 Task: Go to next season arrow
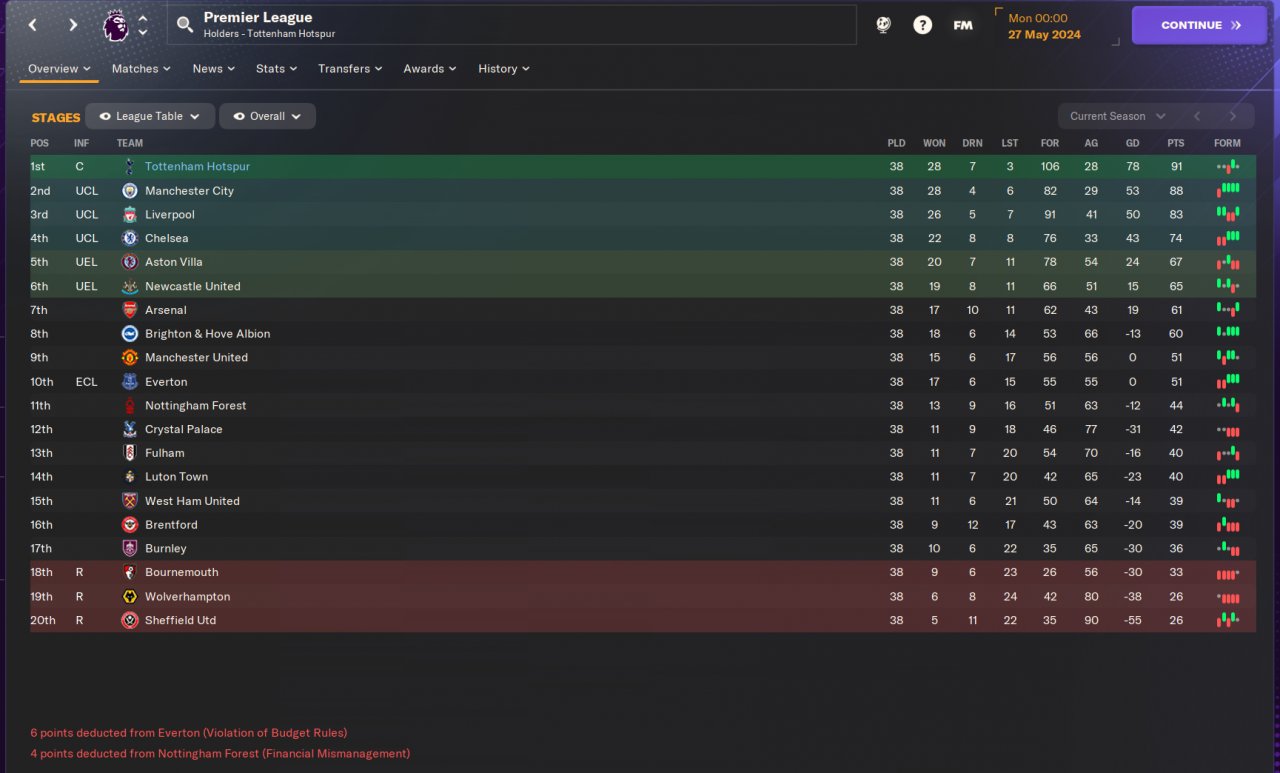pyautogui.click(x=1233, y=116)
